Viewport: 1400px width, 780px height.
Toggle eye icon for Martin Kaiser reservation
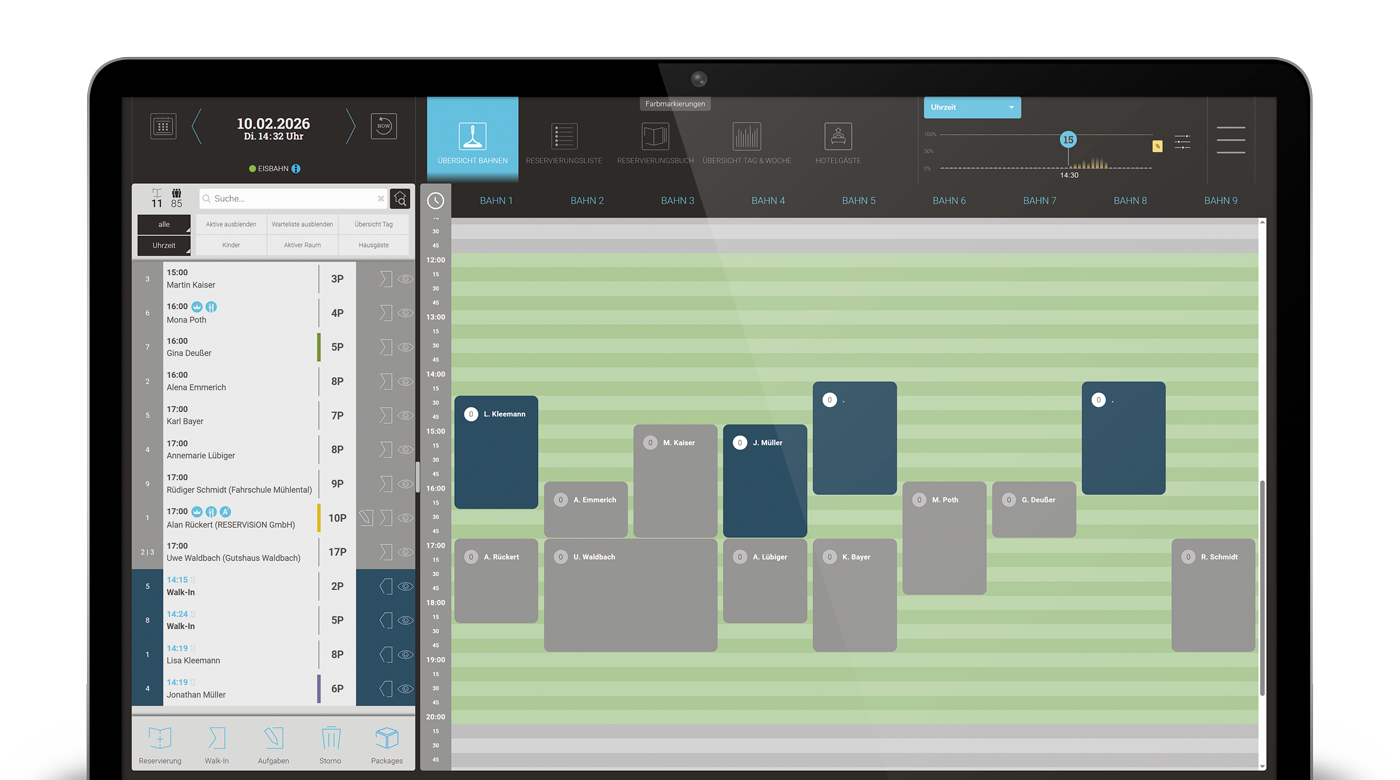pyautogui.click(x=405, y=279)
